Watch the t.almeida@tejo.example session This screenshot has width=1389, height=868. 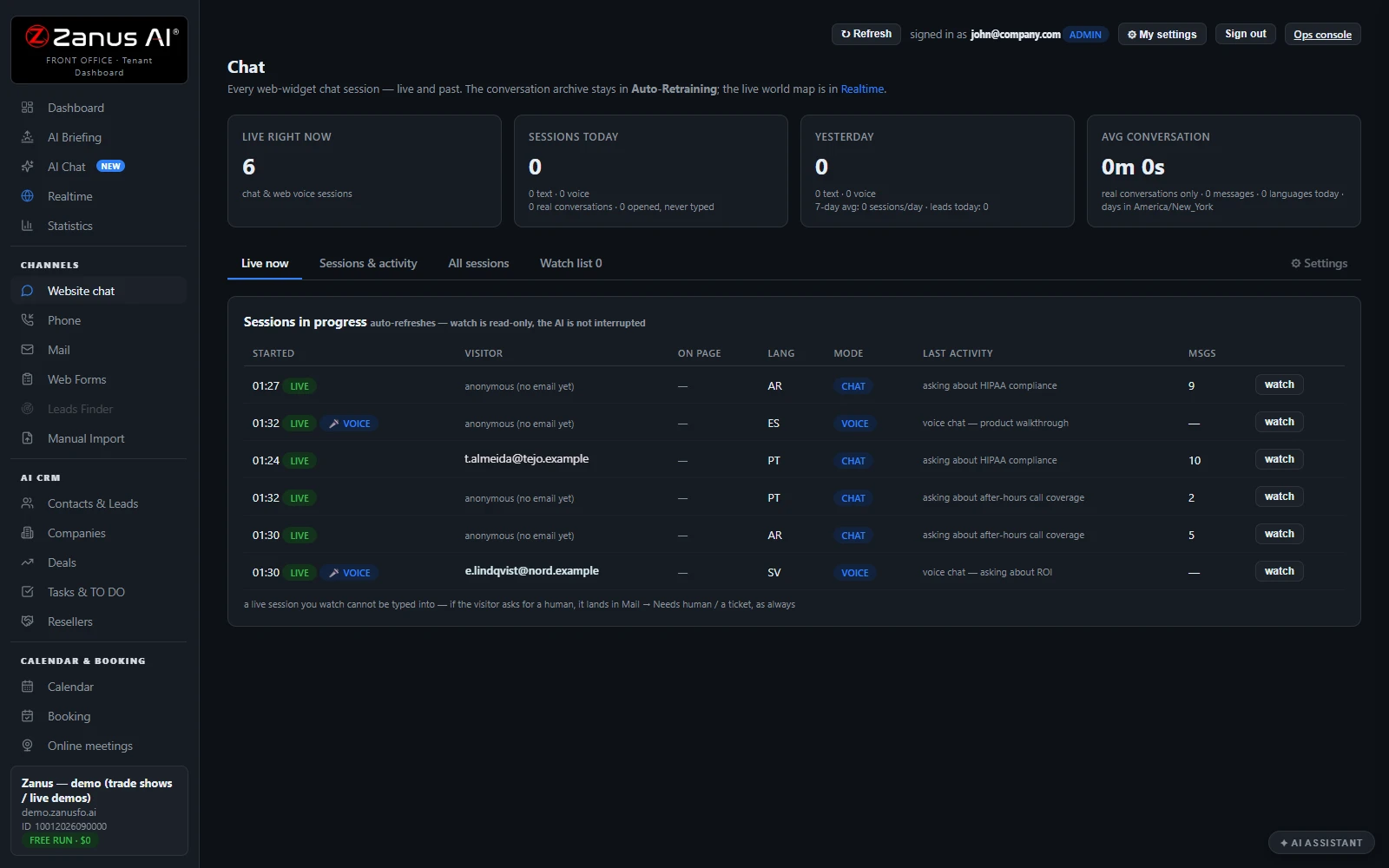pos(1279,459)
